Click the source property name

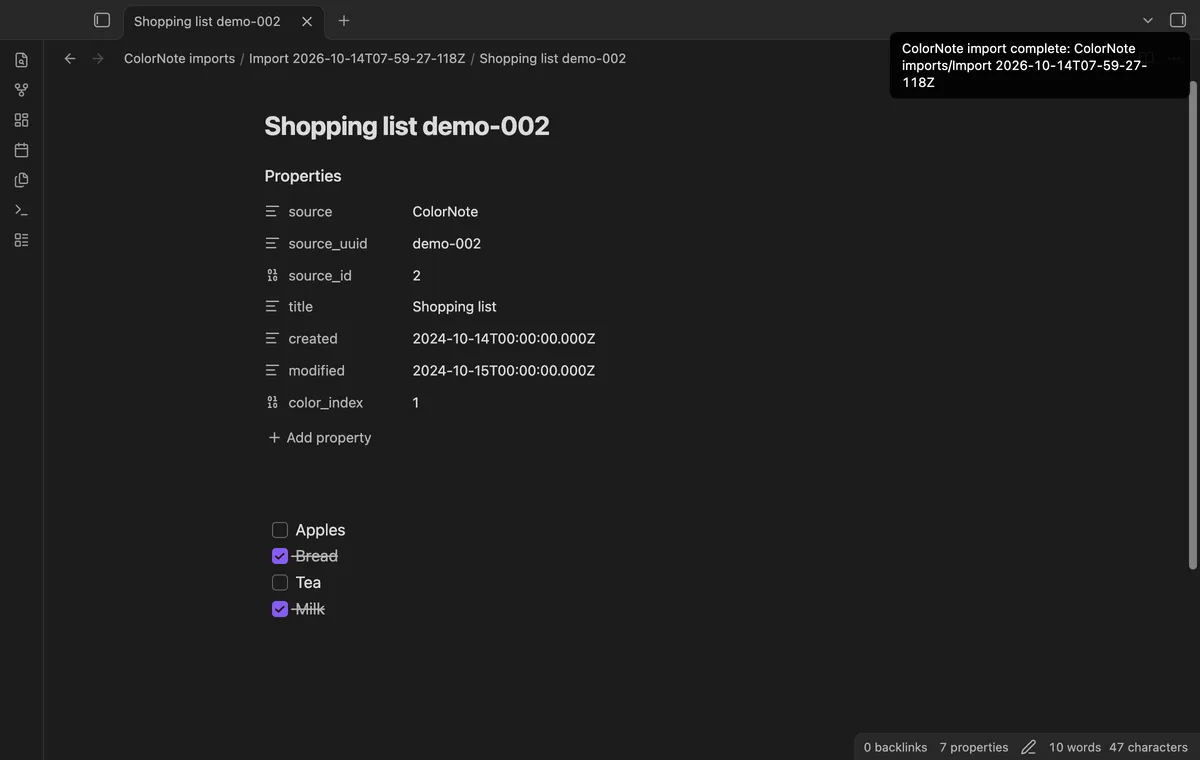pyautogui.click(x=310, y=212)
